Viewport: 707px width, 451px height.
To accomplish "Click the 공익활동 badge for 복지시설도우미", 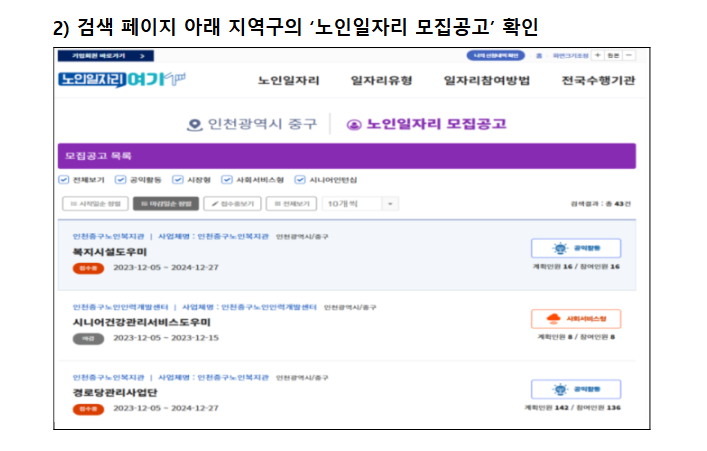I will point(576,248).
